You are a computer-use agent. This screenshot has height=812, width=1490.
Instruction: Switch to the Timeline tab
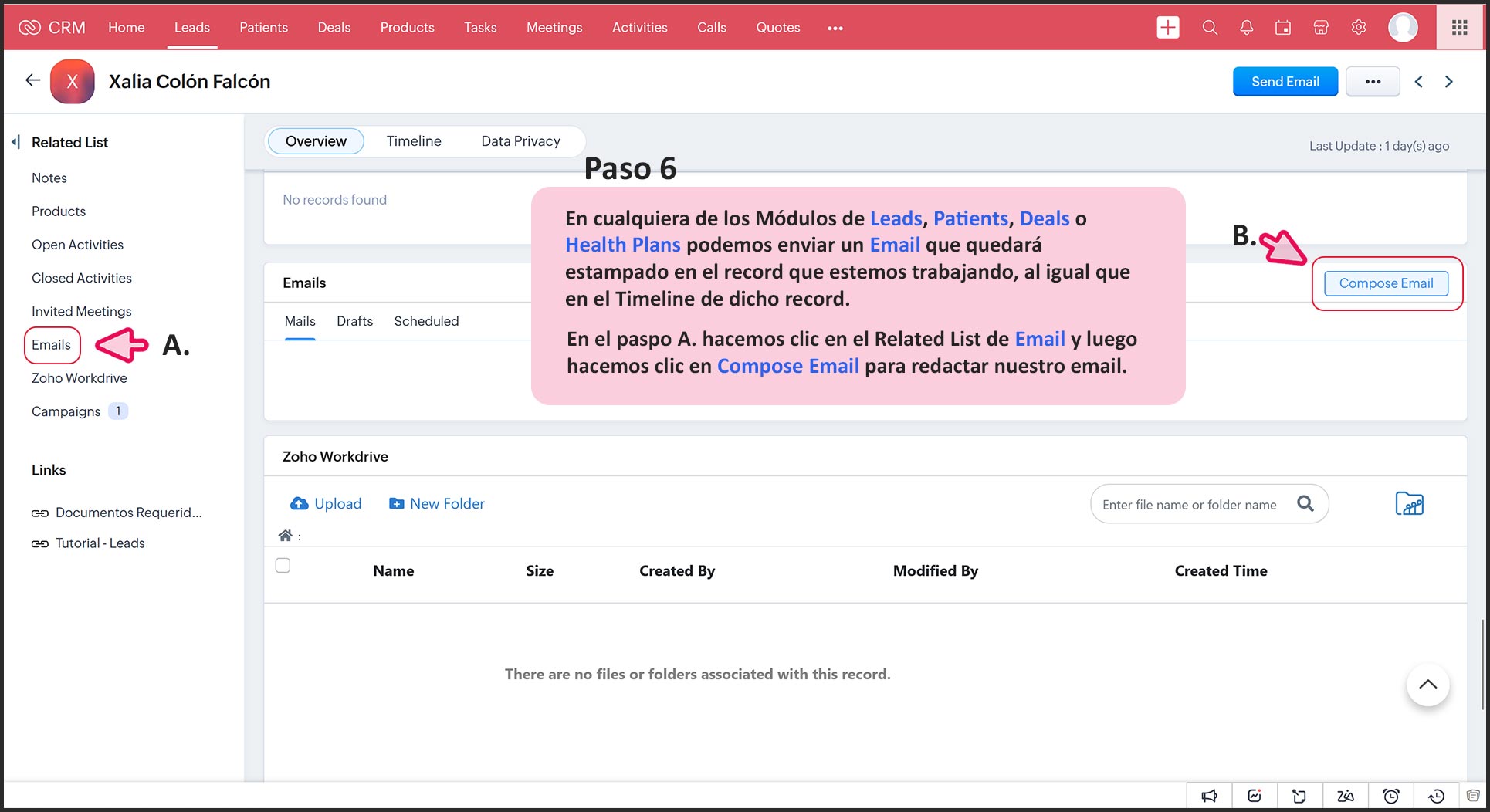tap(414, 141)
